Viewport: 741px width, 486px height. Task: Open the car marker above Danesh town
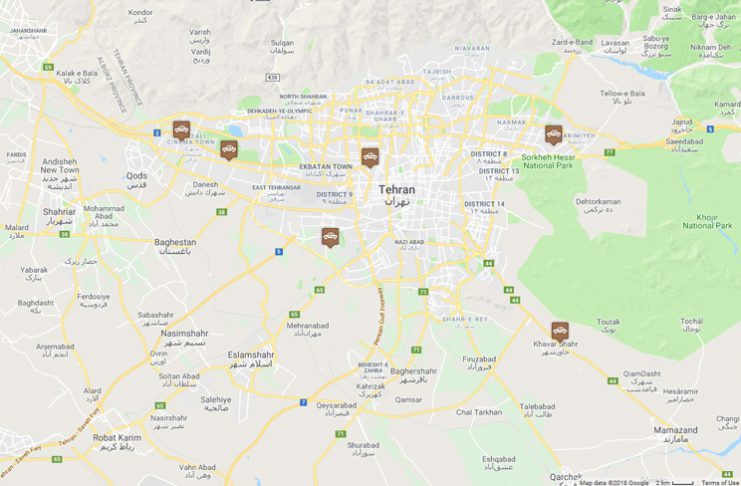coord(229,150)
